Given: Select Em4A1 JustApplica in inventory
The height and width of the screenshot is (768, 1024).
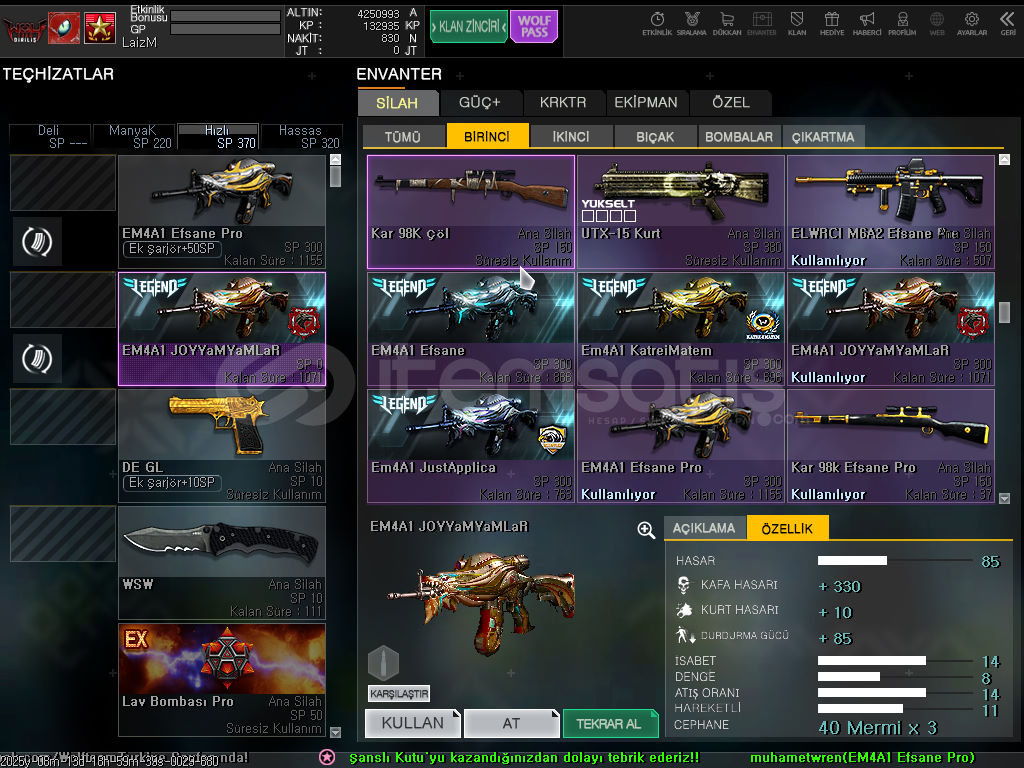Looking at the screenshot, I should point(471,446).
